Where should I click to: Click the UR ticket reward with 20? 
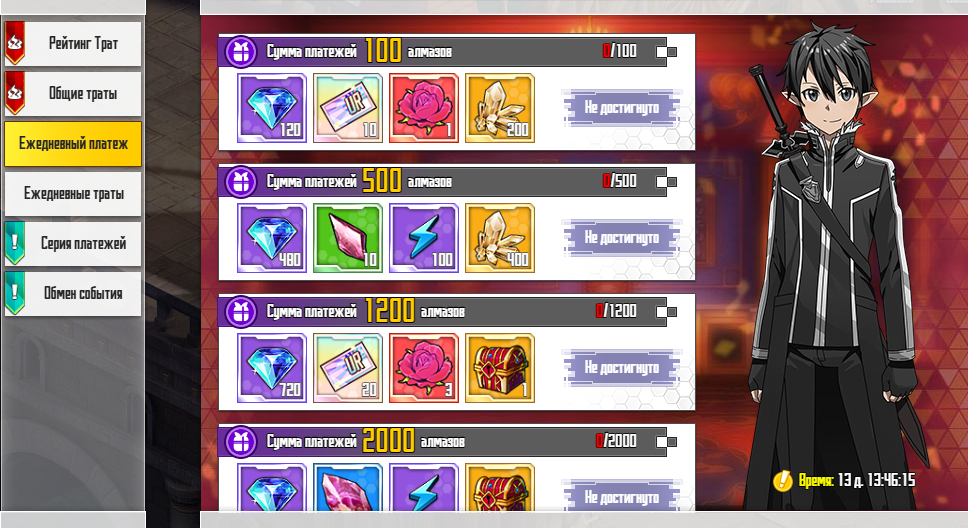[x=348, y=368]
